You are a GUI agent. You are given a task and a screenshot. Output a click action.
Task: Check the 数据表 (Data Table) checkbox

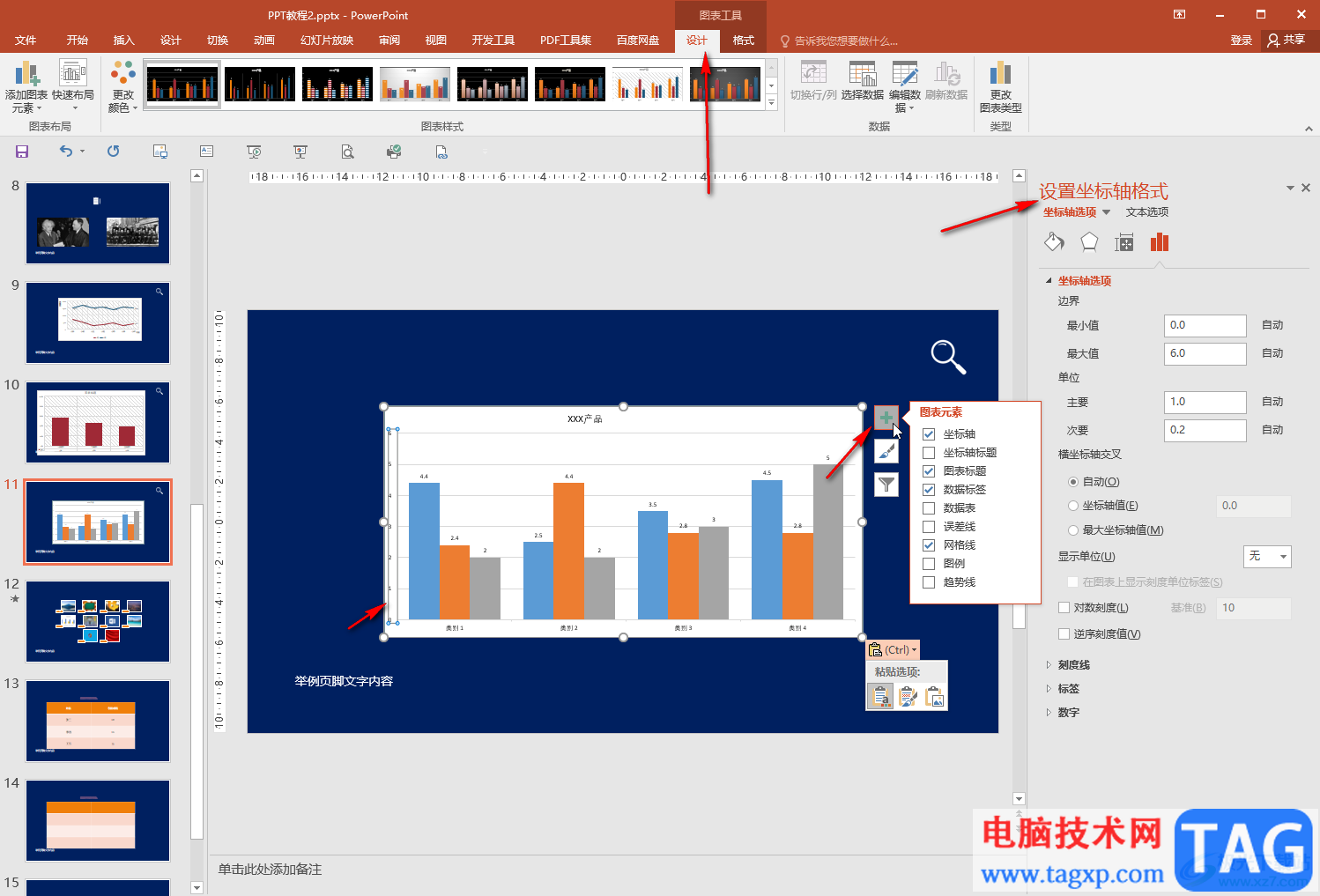(929, 508)
